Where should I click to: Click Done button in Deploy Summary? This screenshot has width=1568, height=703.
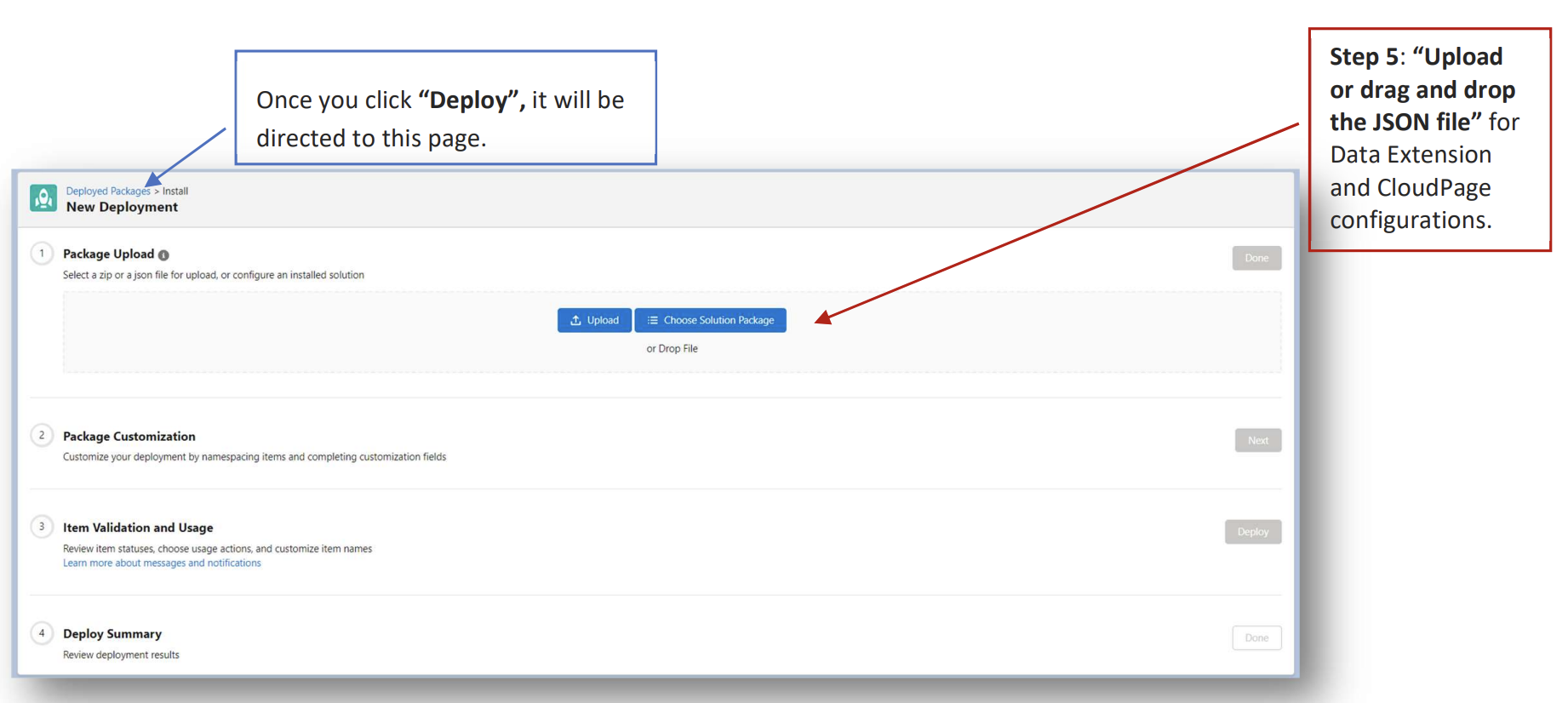coord(1256,637)
